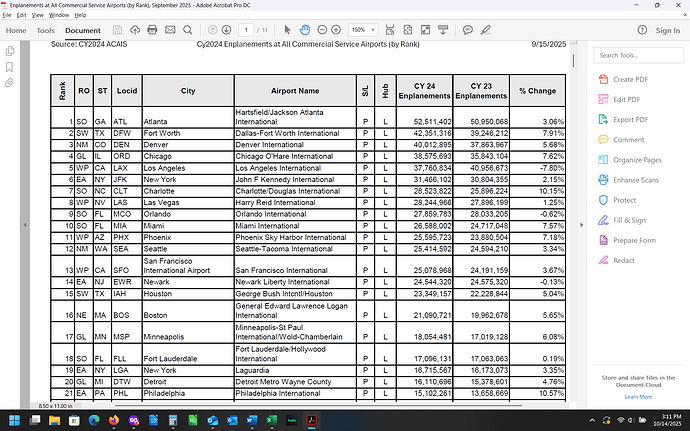The width and height of the screenshot is (690, 431).
Task: Open the Create PDF tool
Action: coord(628,79)
